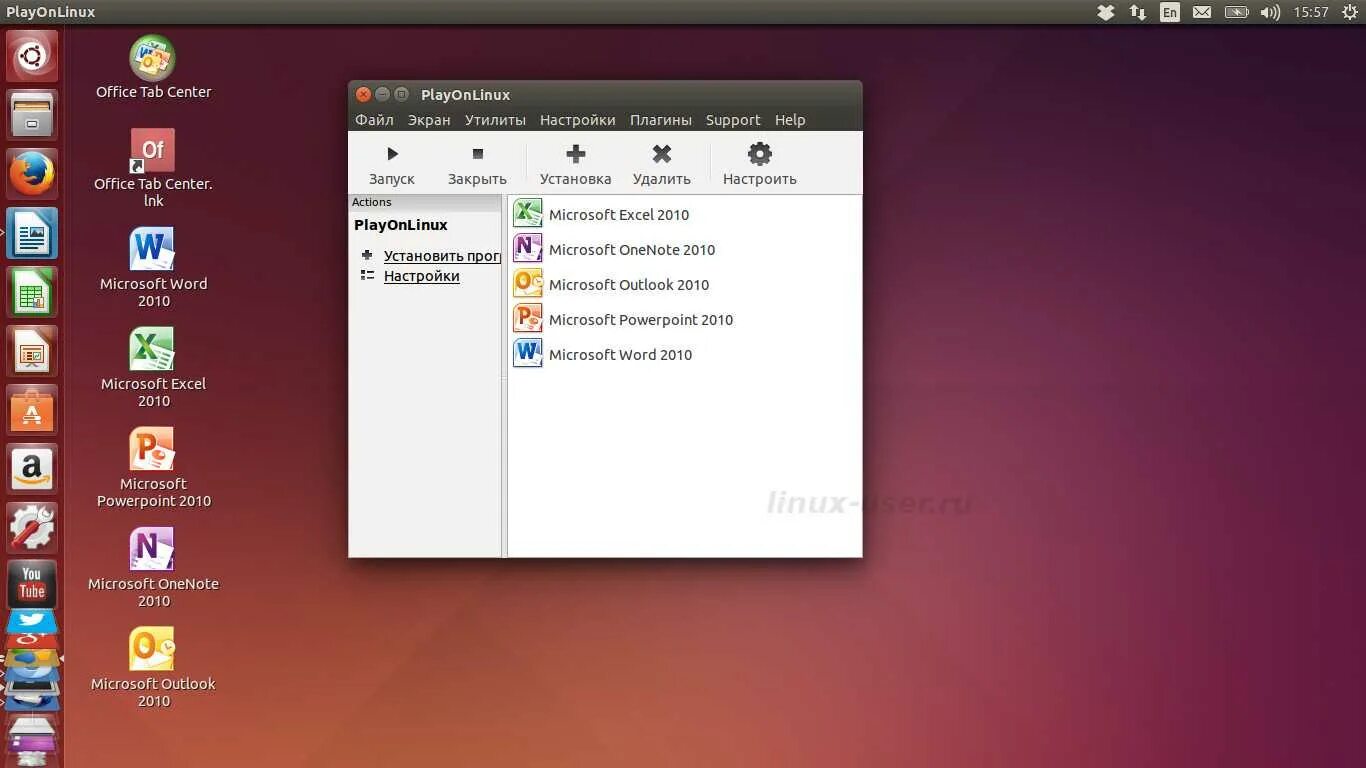1366x768 pixels.
Task: Click the Actions panel header
Action: coord(424,202)
